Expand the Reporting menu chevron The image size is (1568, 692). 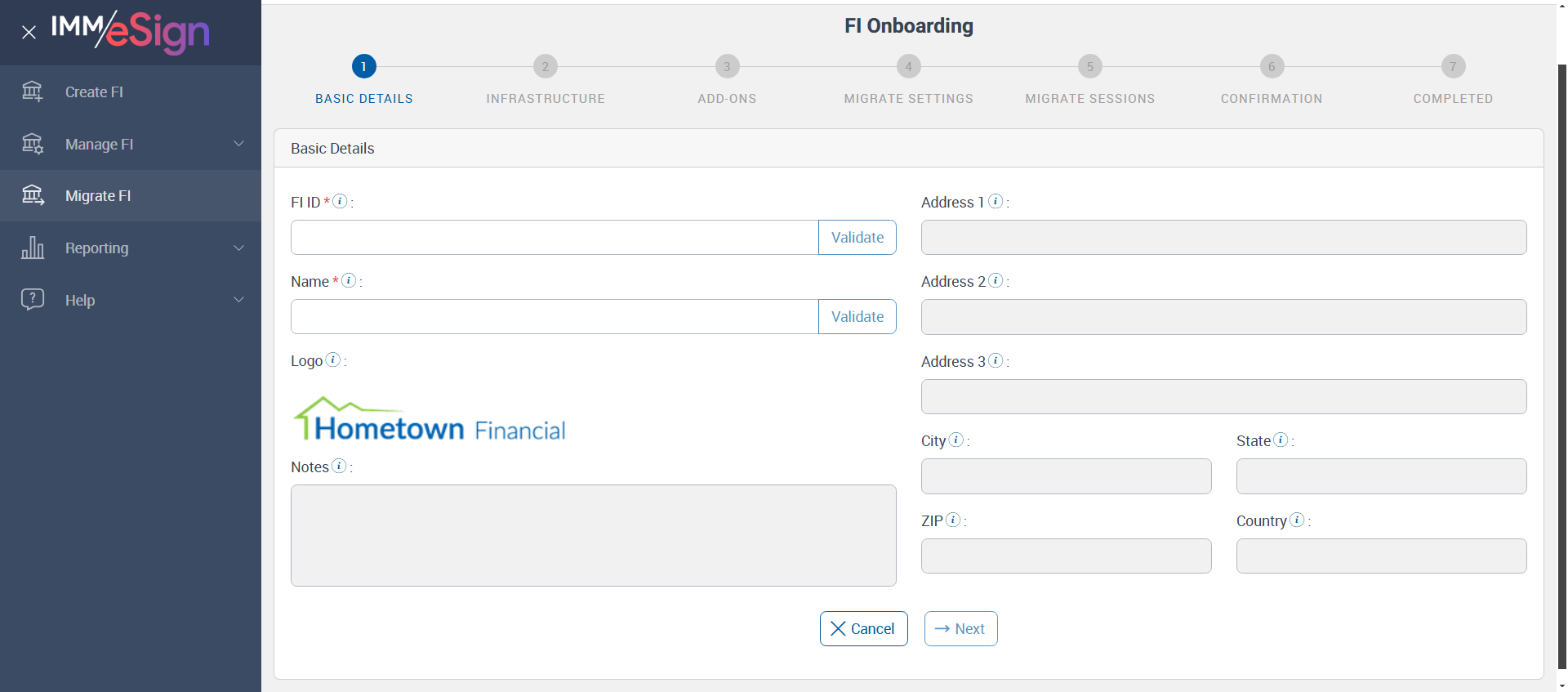tap(238, 248)
